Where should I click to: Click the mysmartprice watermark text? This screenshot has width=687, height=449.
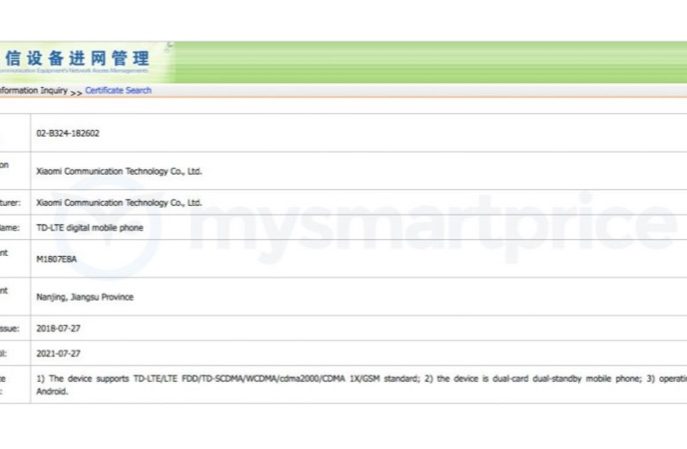coord(430,222)
